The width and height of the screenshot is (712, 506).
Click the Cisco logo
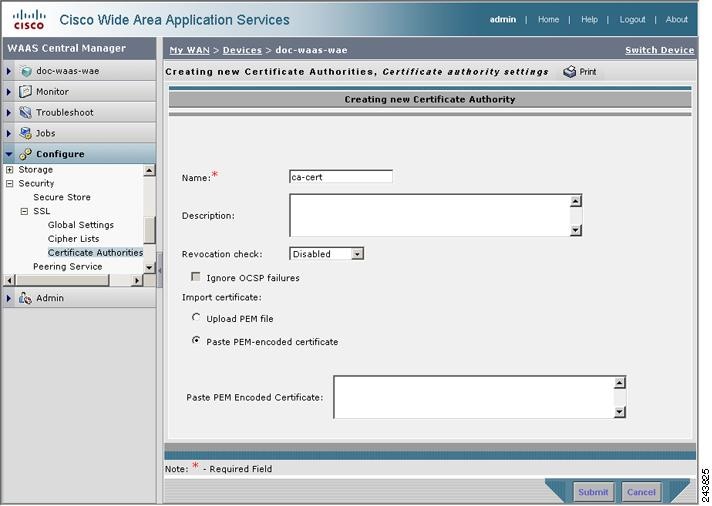(29, 20)
